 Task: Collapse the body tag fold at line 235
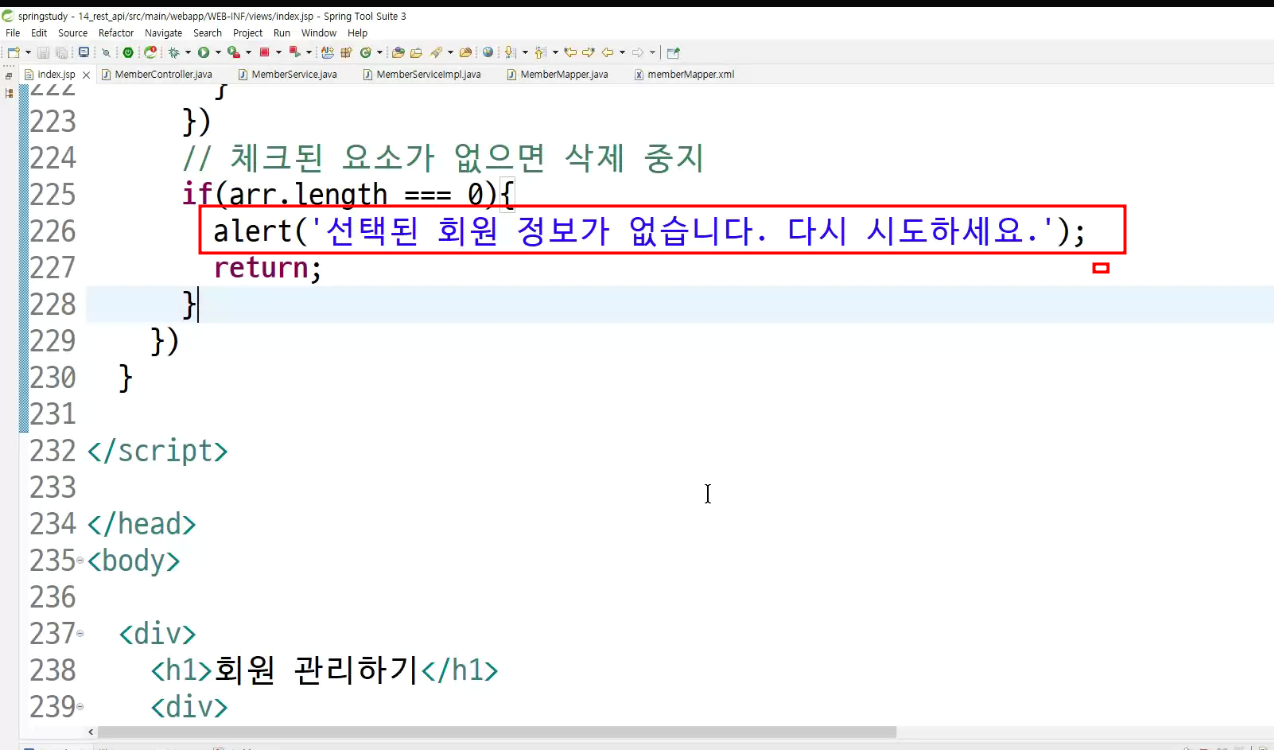[x=80, y=561]
